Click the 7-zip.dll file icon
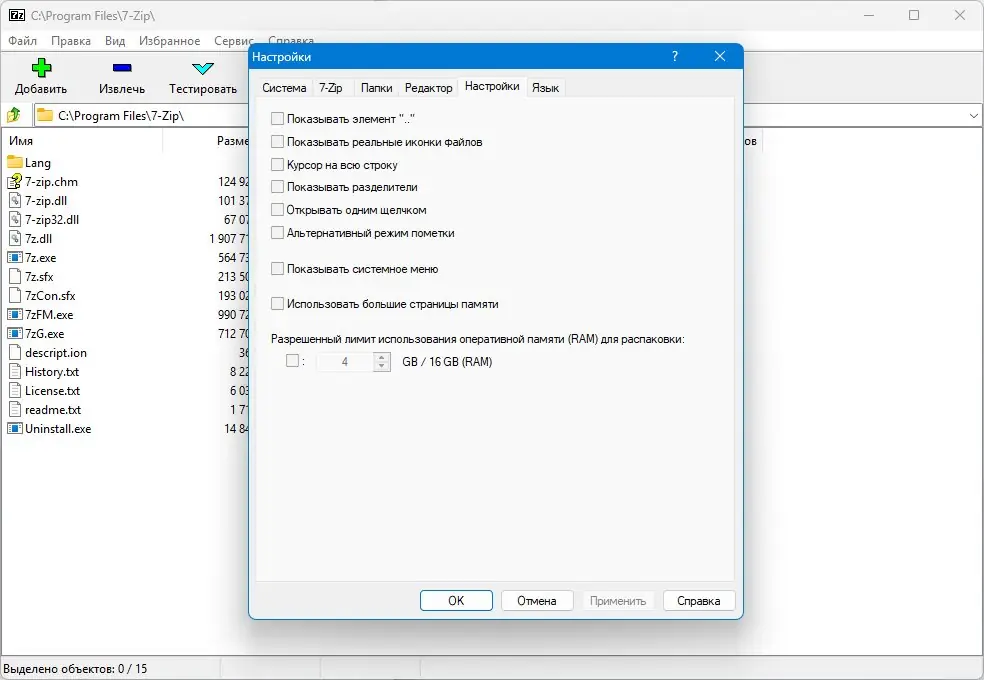The width and height of the screenshot is (984, 680). coord(14,201)
